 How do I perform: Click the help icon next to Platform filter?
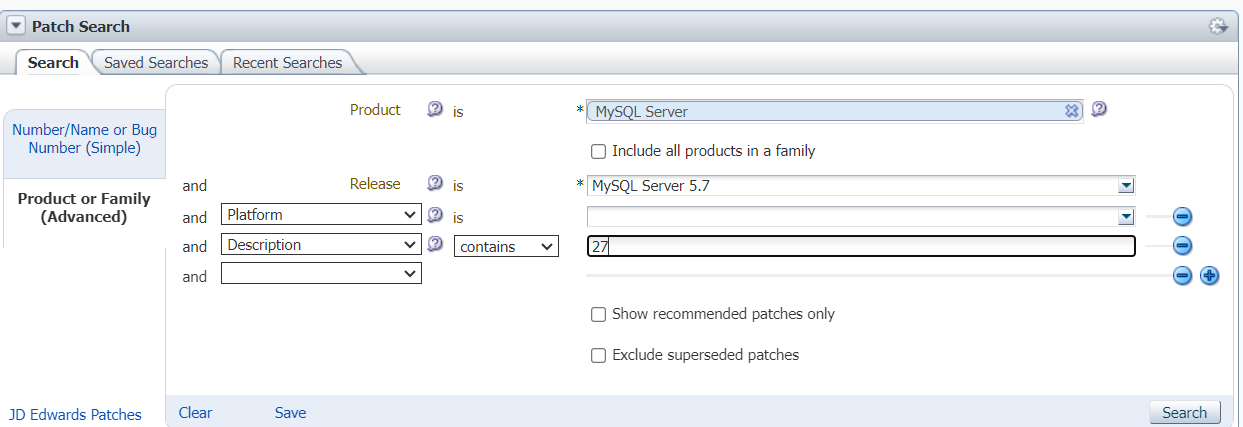[x=435, y=215]
